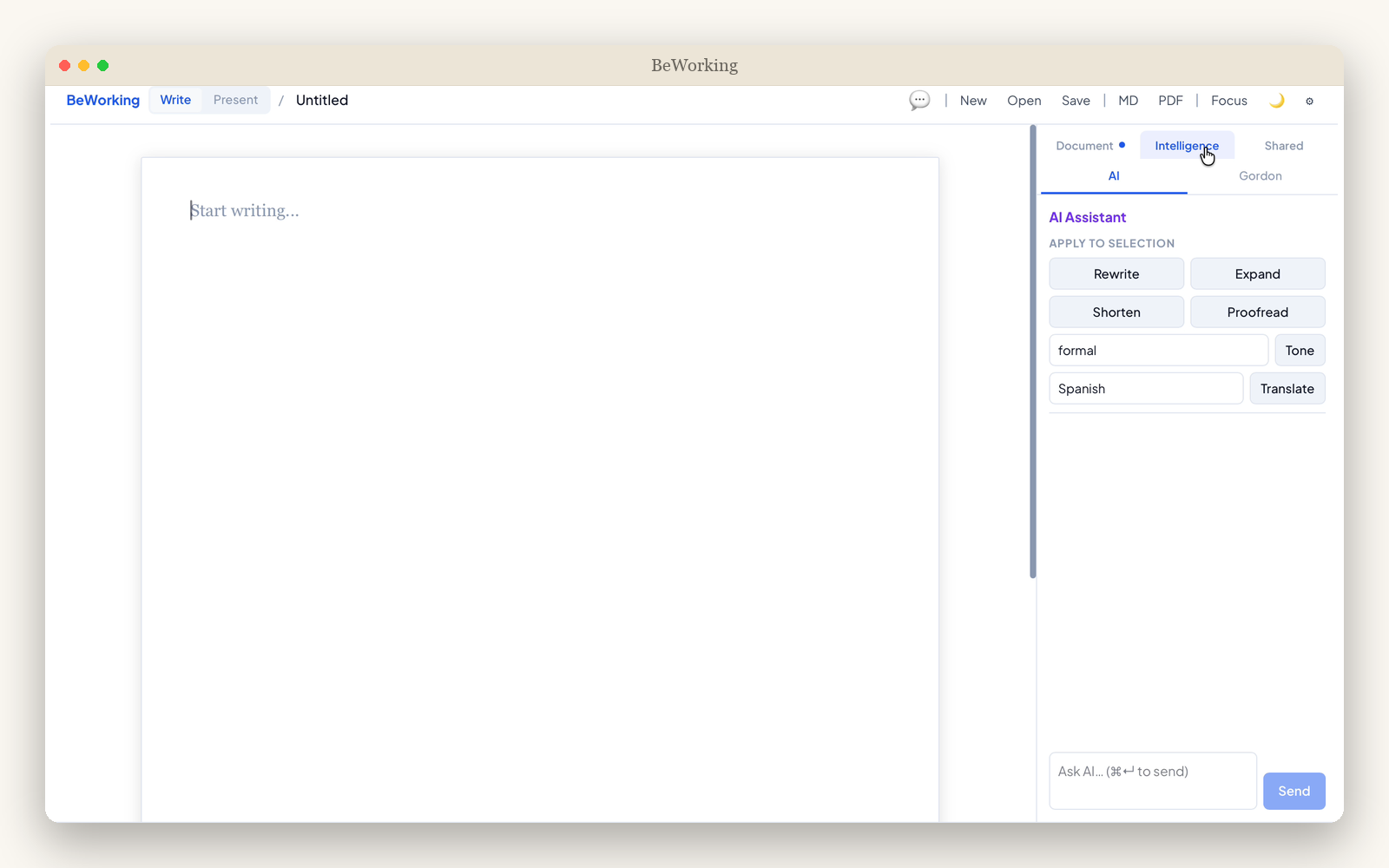The image size is (1389, 868).
Task: Click the editor vertical scrollbar
Action: (1033, 352)
